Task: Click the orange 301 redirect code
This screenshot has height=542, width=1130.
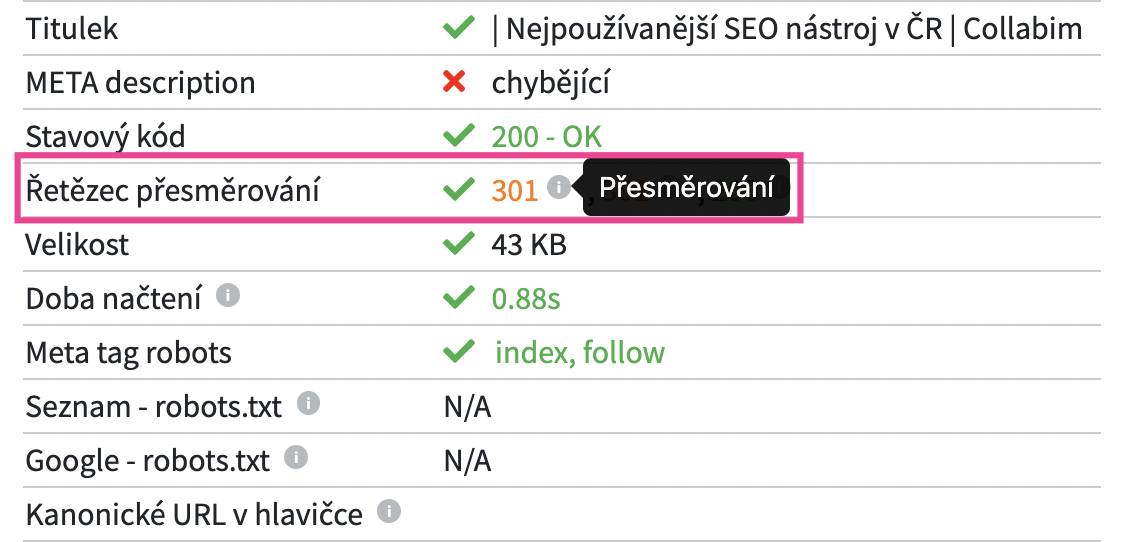Action: click(x=515, y=191)
